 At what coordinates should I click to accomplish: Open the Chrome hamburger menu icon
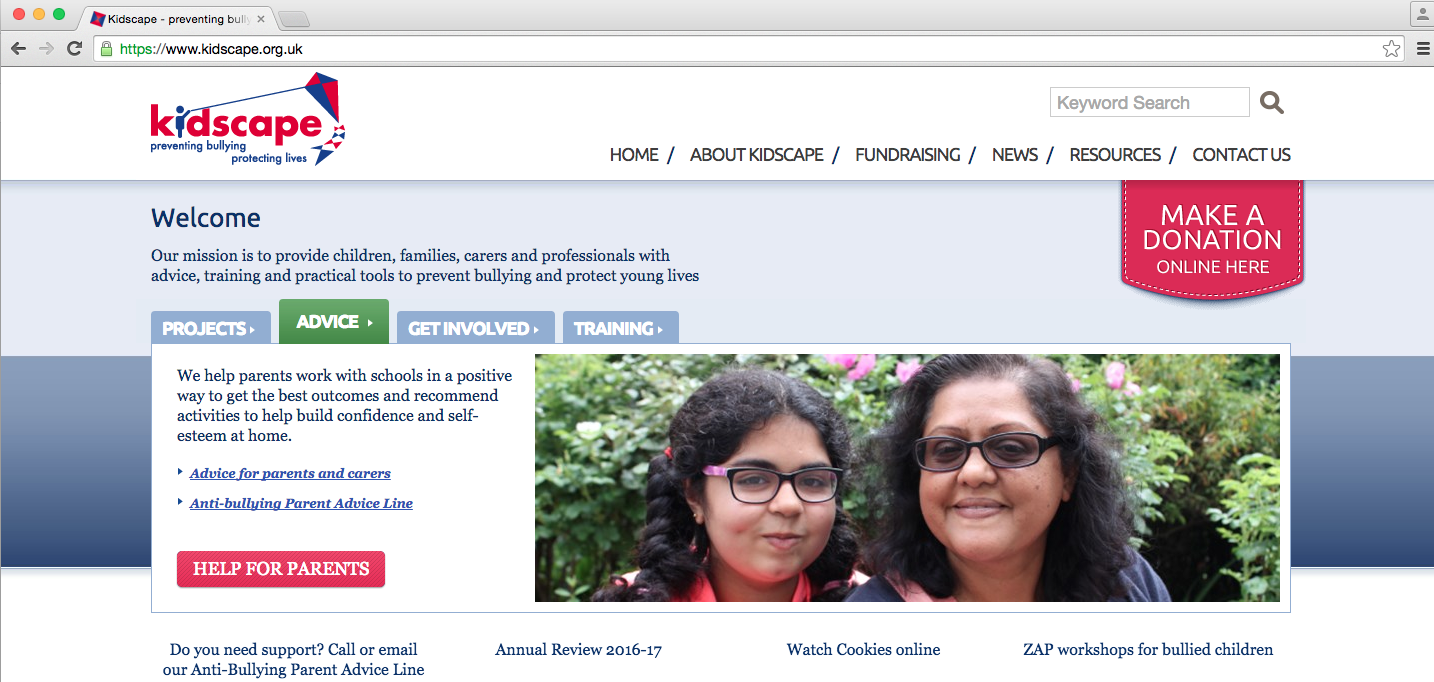(x=1422, y=48)
